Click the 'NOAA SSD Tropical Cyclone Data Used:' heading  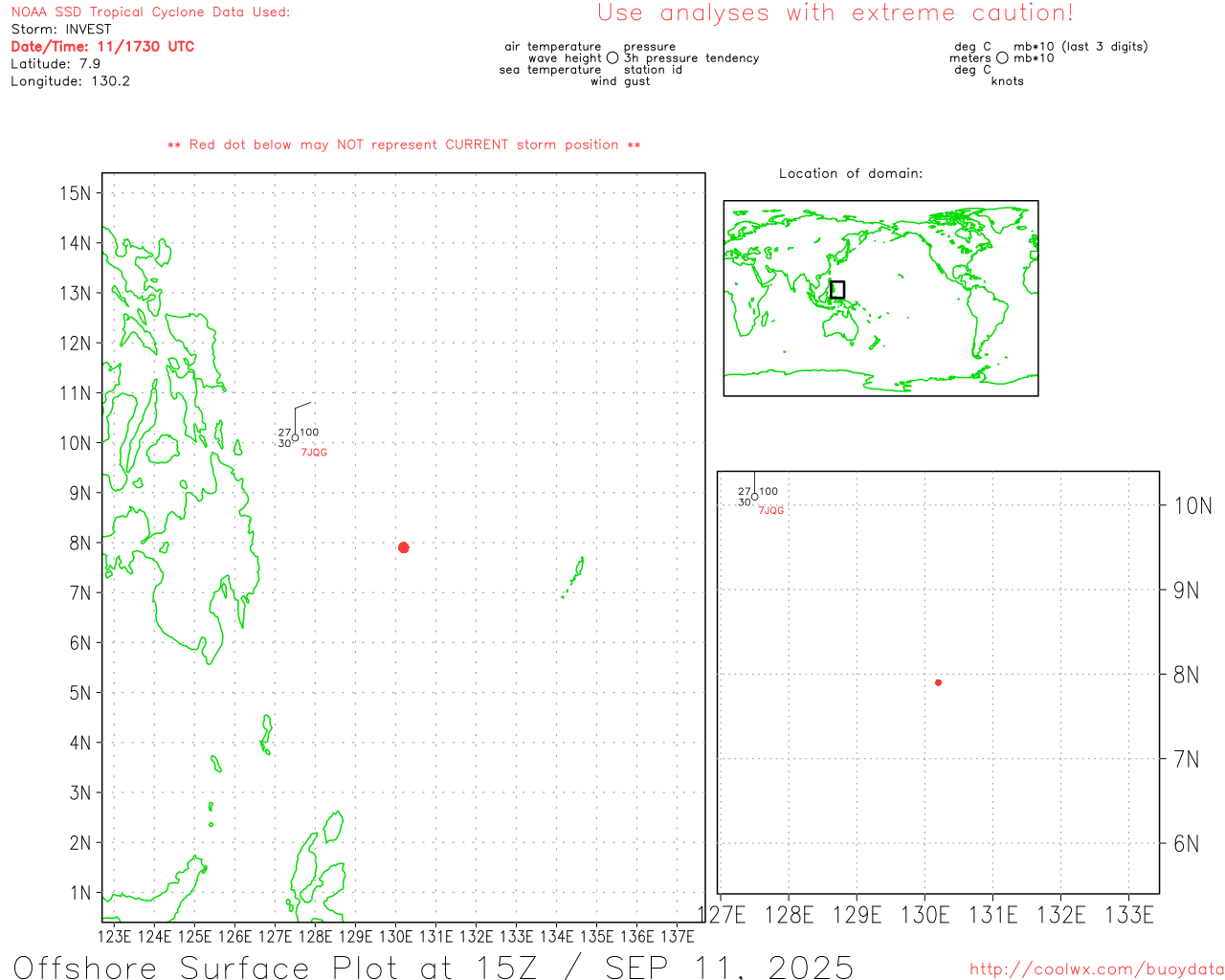pos(150,12)
